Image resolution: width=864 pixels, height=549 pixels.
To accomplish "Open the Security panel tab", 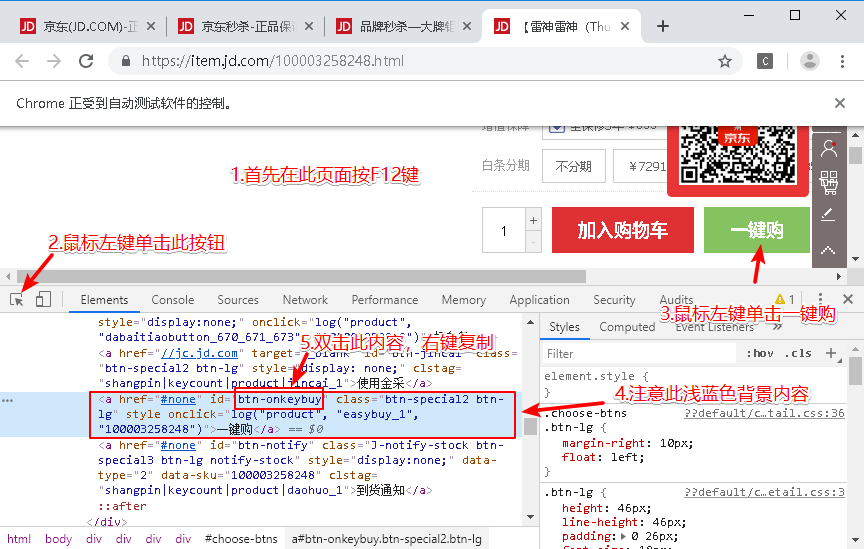I will click(x=614, y=300).
